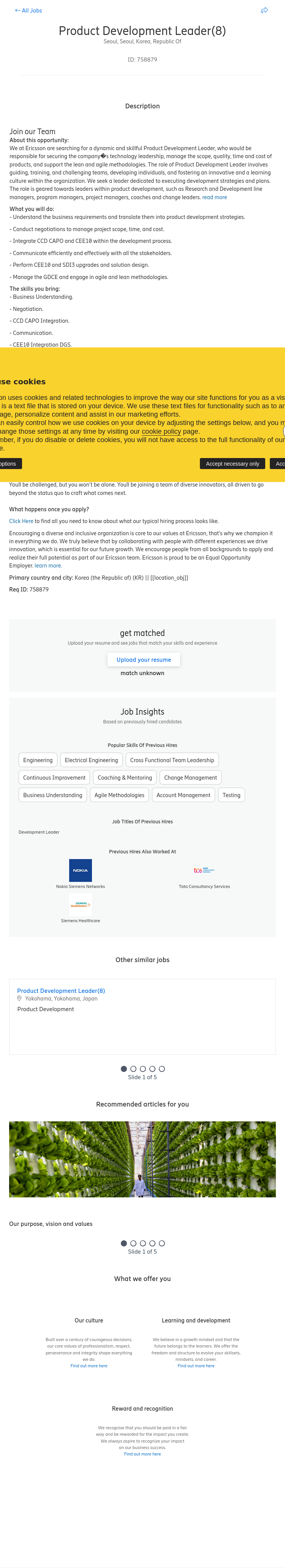
Task: Open Find out more under Our culture
Action: [89, 1365]
